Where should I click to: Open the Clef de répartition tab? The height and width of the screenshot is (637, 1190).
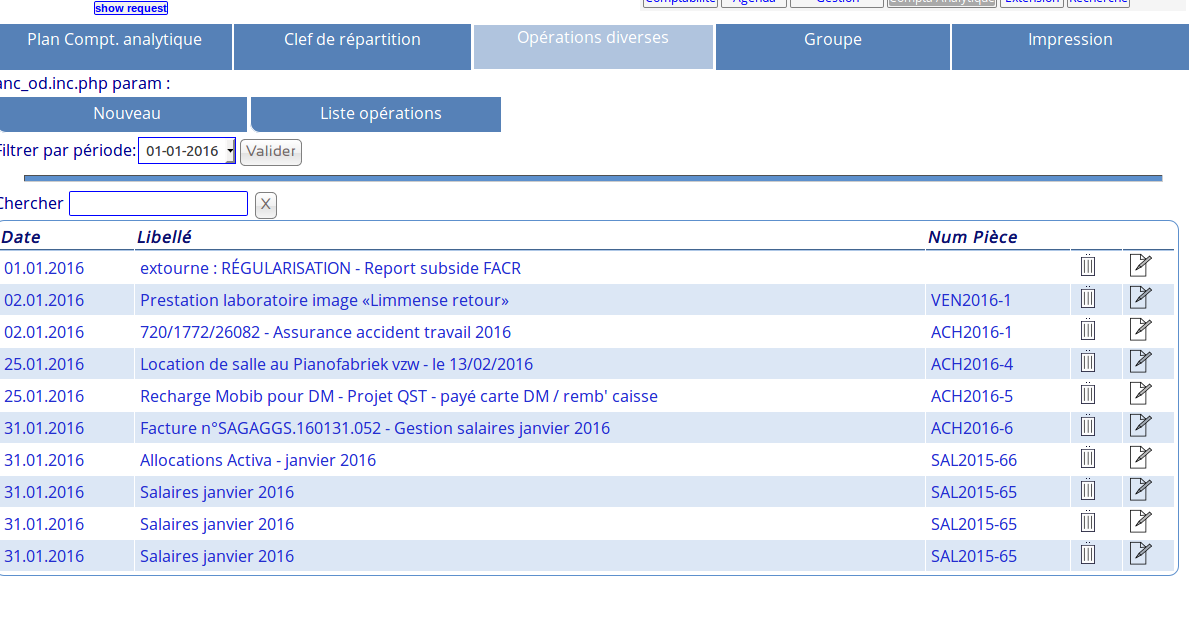(352, 40)
